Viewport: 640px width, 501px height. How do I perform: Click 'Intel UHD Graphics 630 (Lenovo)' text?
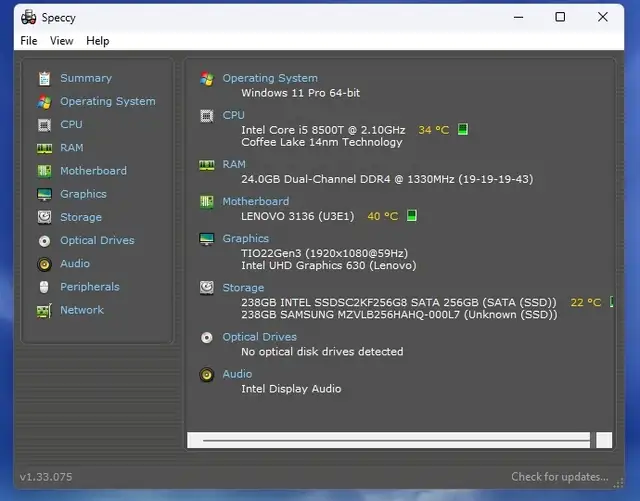tap(329, 265)
